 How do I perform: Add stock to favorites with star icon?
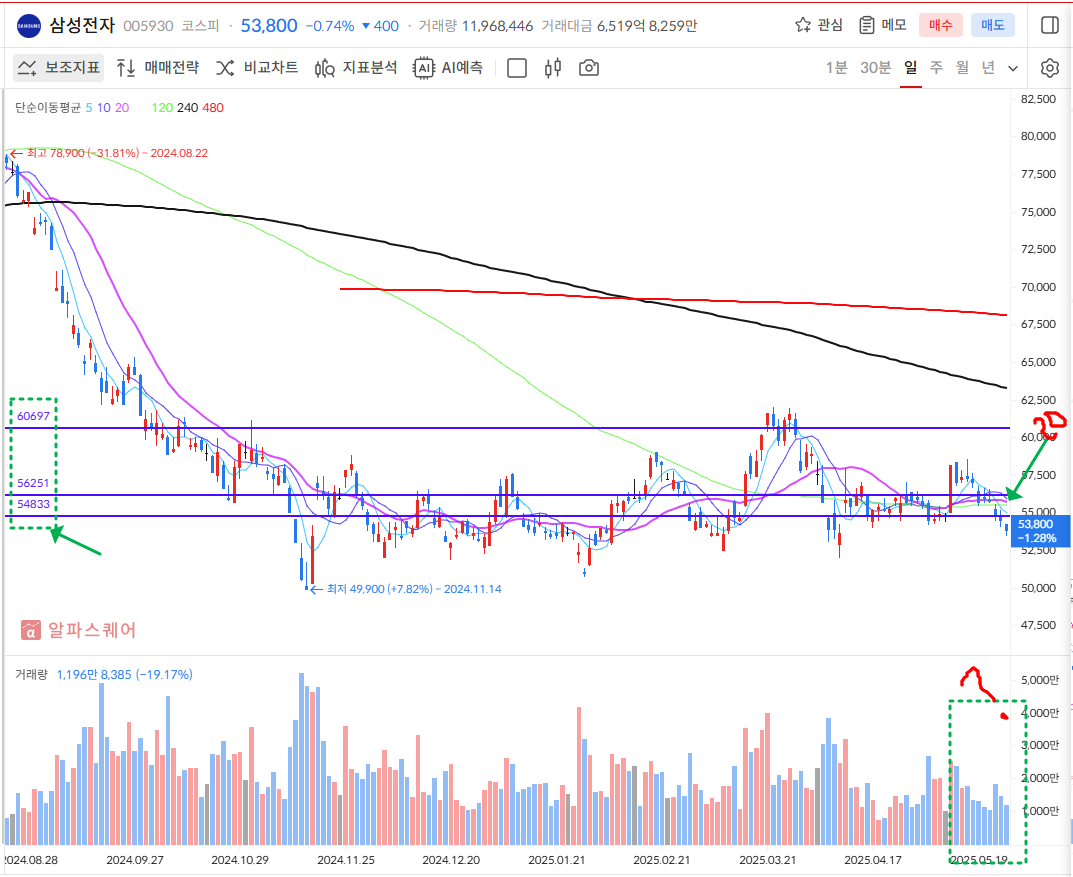(x=803, y=25)
